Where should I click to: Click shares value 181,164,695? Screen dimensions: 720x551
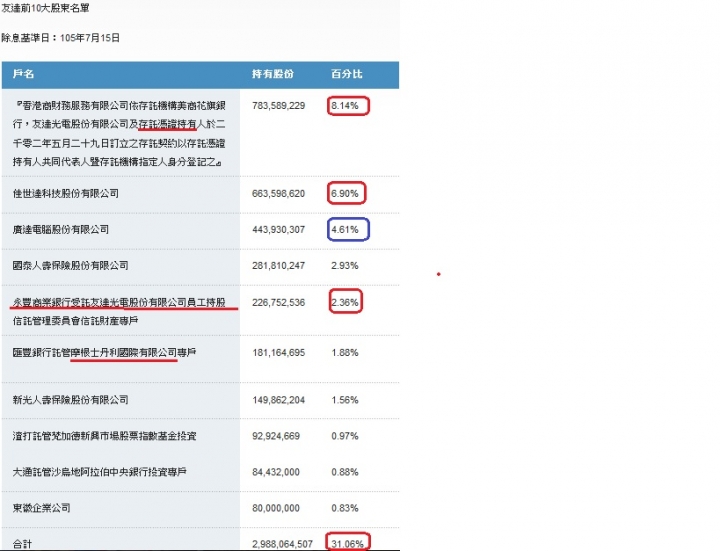click(278, 353)
